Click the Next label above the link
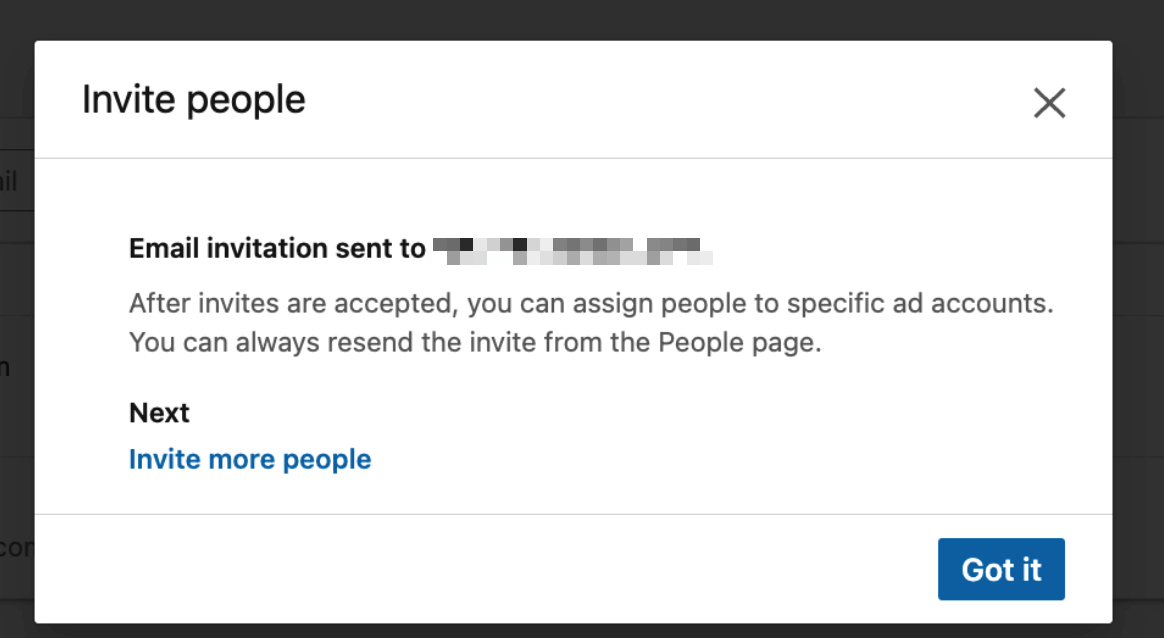 coord(159,412)
